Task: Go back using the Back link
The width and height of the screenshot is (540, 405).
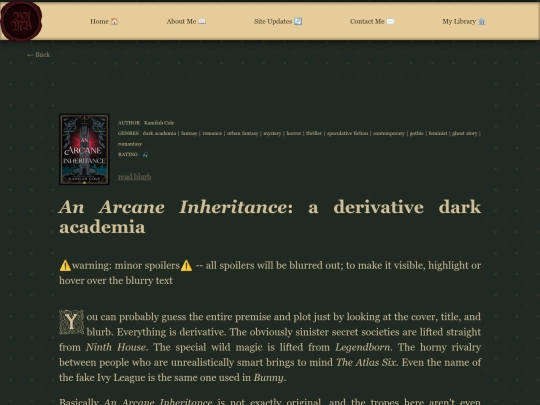Action: tap(39, 55)
